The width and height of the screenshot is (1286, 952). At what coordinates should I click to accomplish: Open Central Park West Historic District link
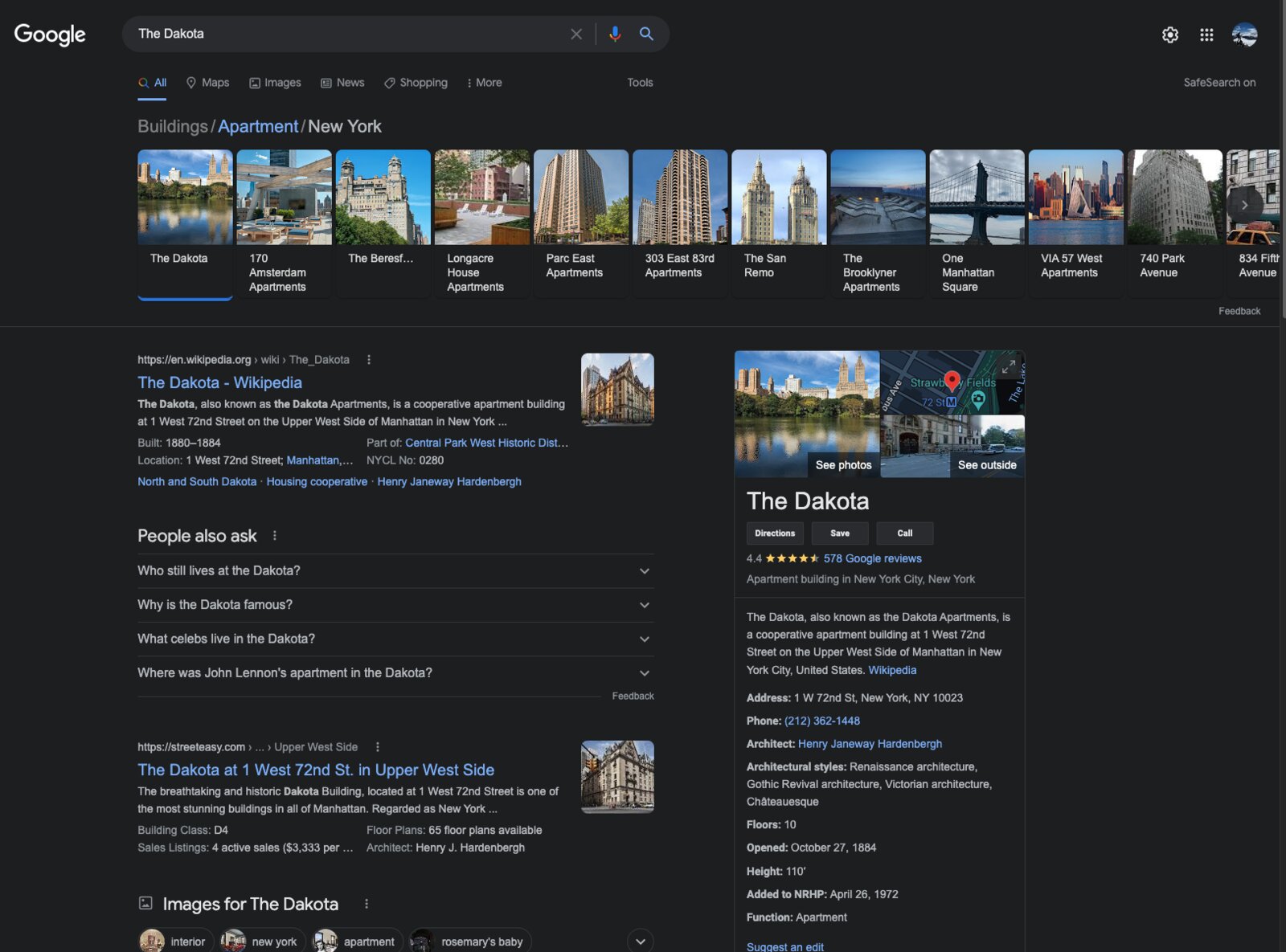click(486, 443)
